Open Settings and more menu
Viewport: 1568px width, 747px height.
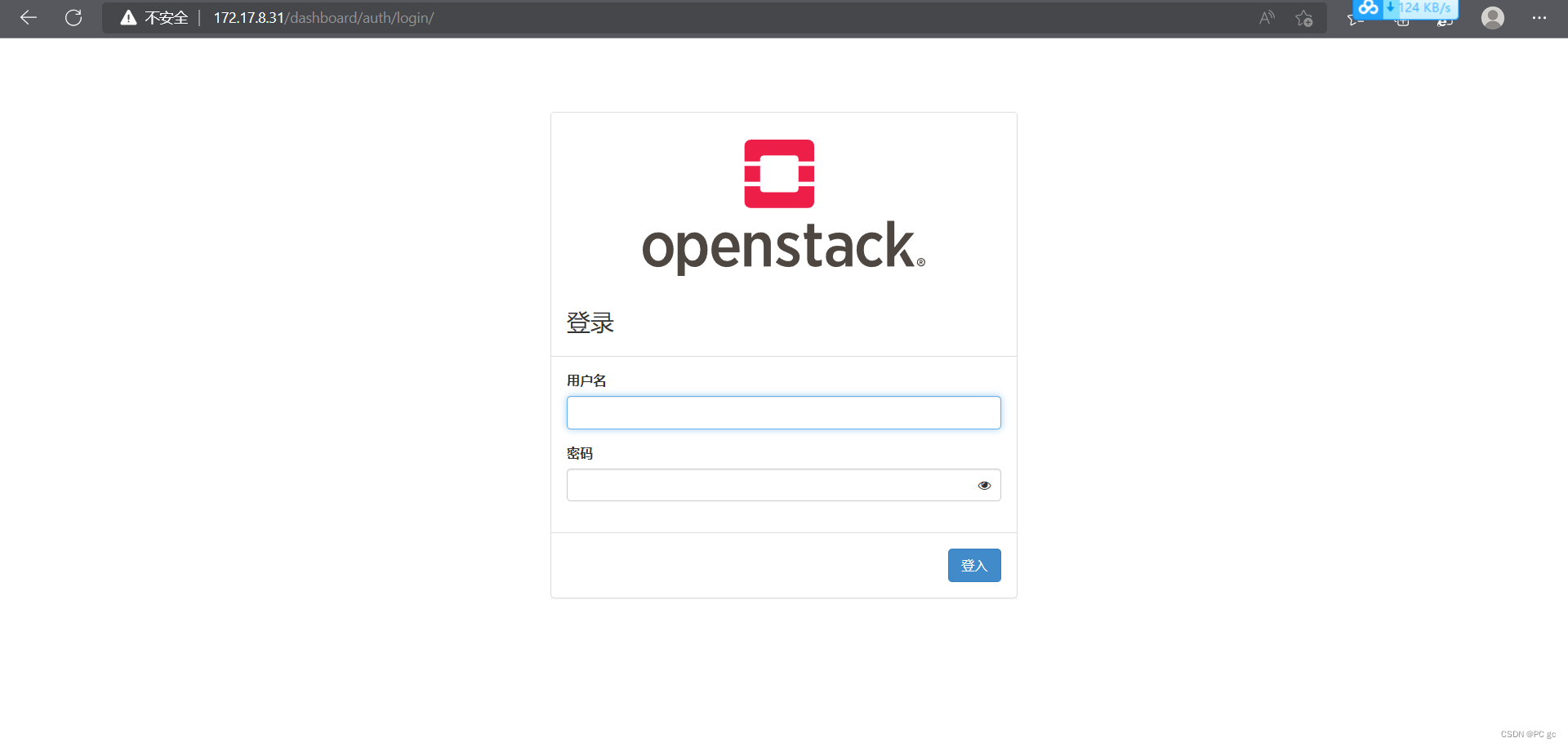(1540, 17)
